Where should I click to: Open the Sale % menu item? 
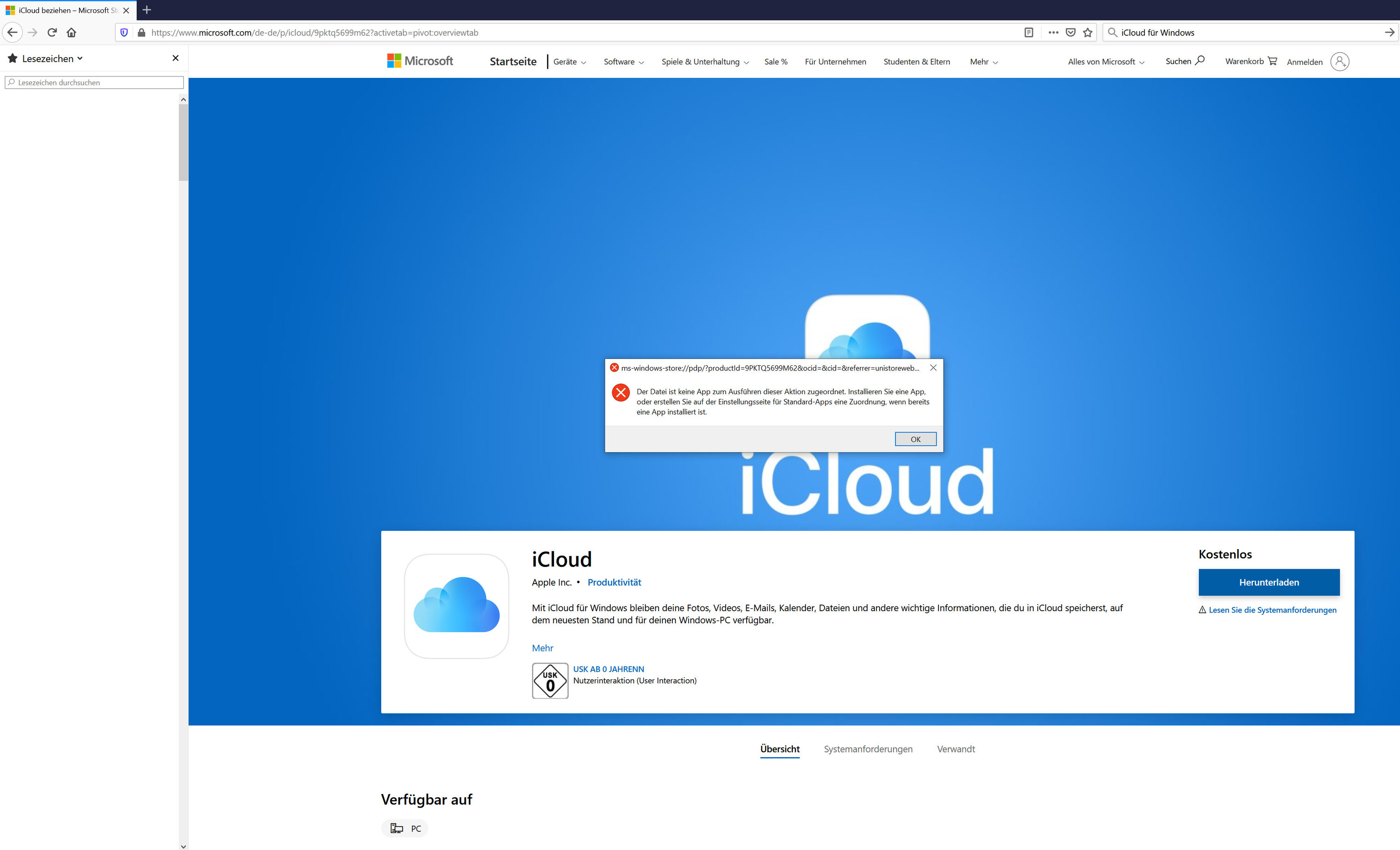click(776, 62)
